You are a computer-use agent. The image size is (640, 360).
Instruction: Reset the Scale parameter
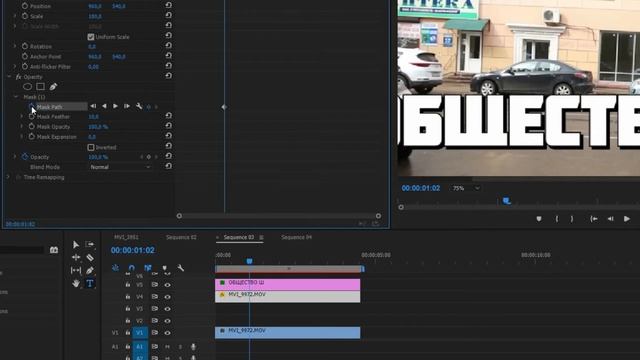tap(168, 16)
